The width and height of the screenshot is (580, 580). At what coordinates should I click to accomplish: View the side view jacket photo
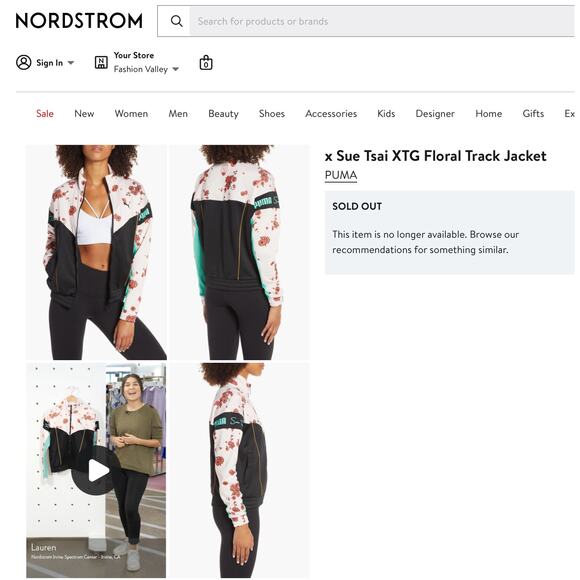(239, 470)
